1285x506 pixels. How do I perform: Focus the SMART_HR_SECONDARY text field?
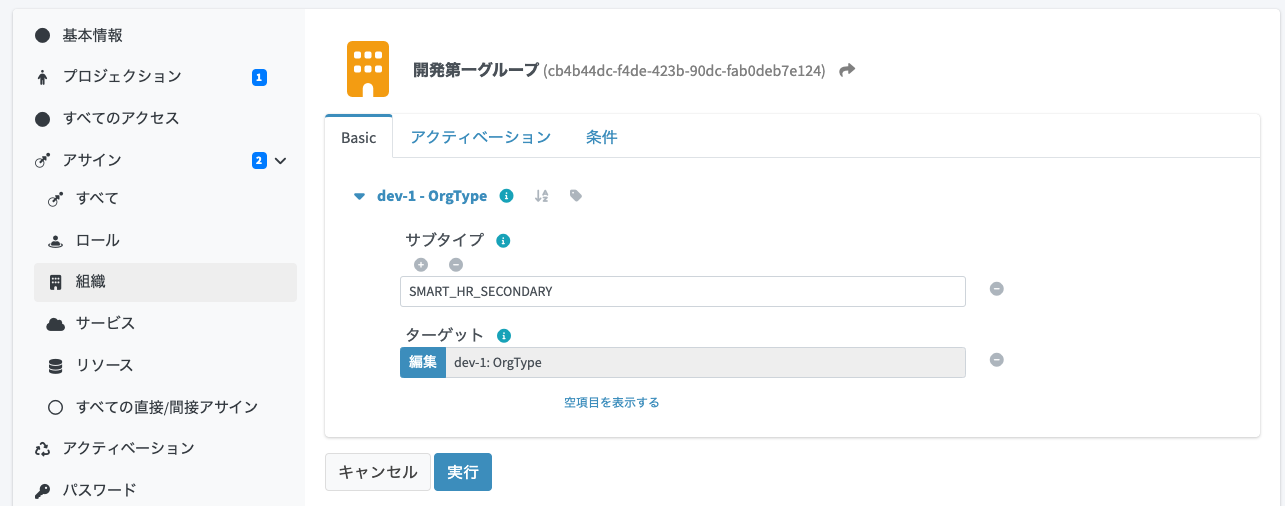pos(682,291)
